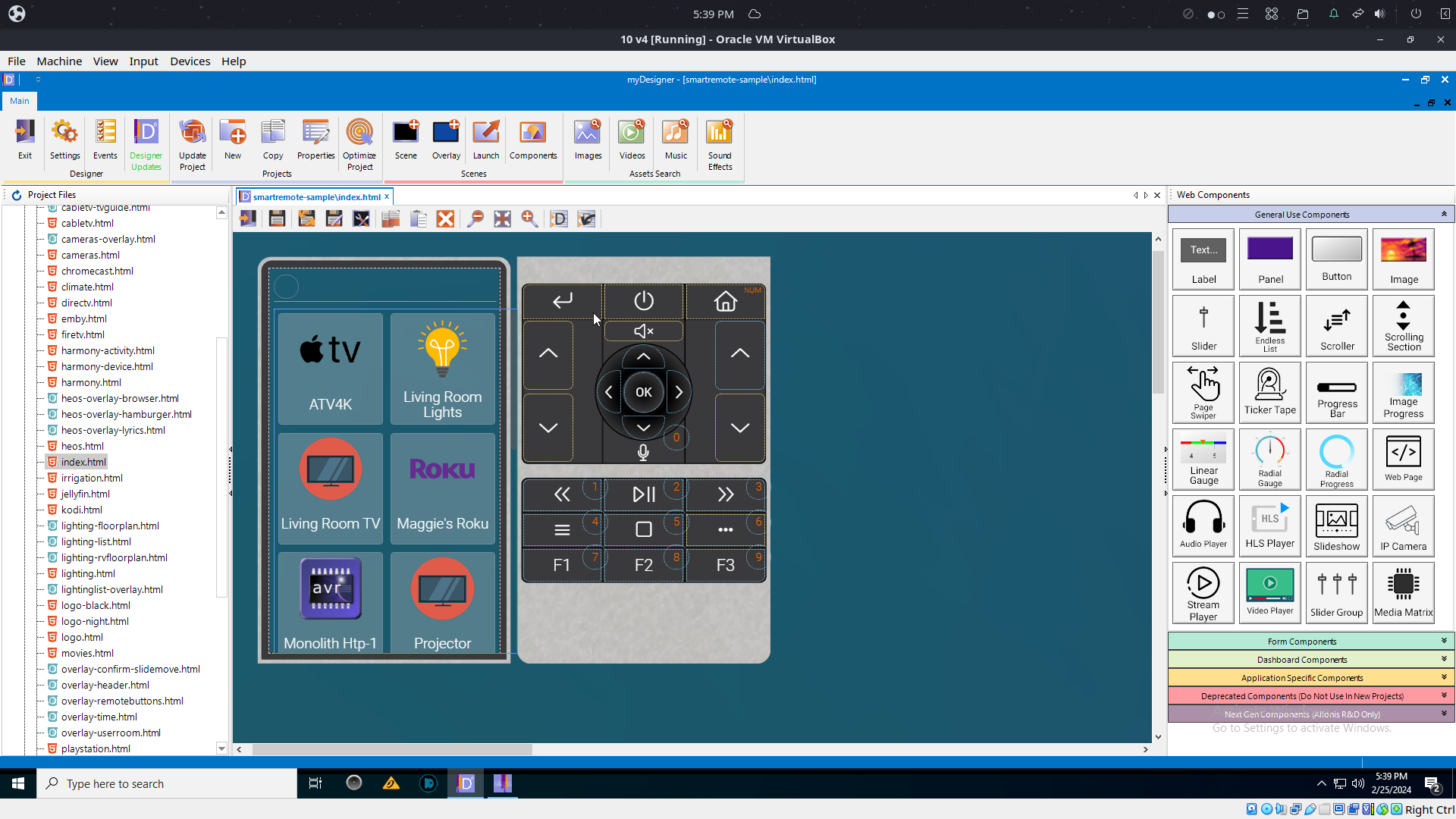The width and height of the screenshot is (1456, 819).
Task: Search Videos assets
Action: (632, 140)
